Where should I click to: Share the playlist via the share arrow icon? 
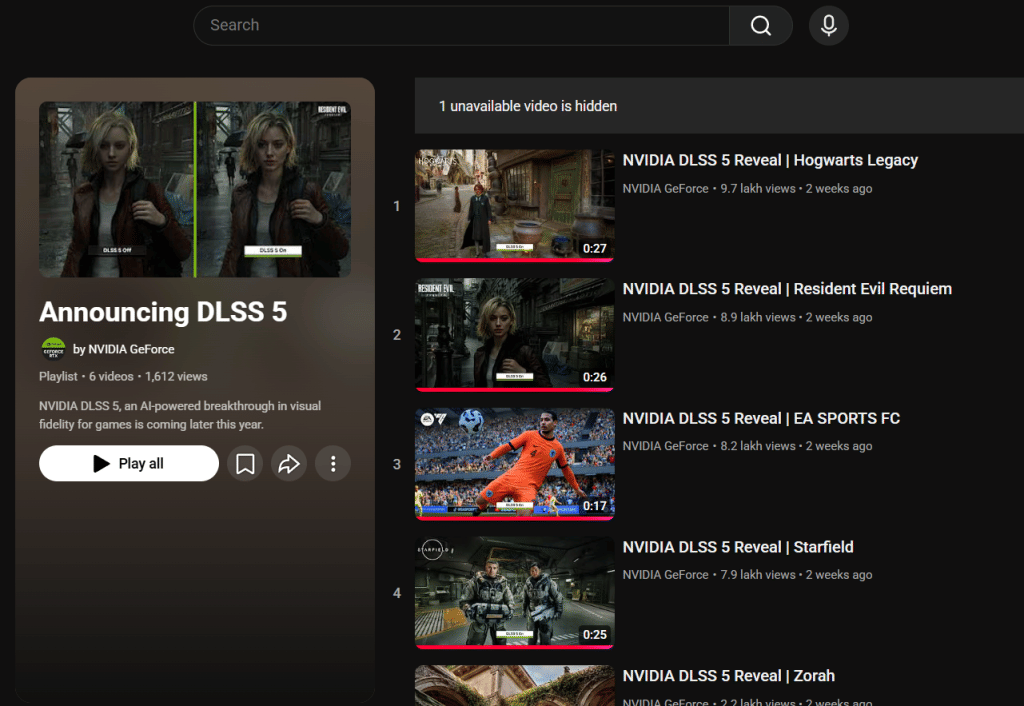tap(289, 463)
